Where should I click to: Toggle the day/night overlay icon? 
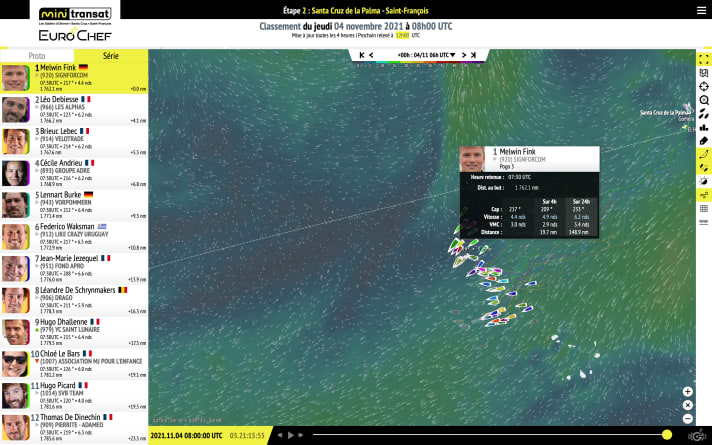tap(704, 181)
